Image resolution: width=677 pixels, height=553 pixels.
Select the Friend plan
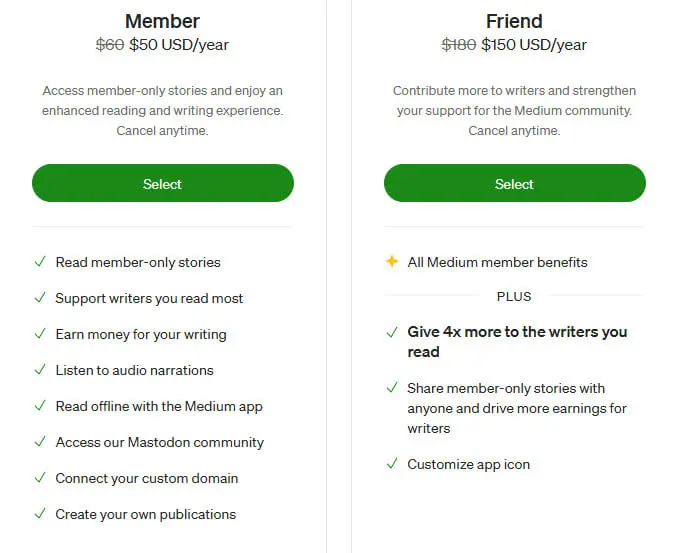click(x=514, y=184)
